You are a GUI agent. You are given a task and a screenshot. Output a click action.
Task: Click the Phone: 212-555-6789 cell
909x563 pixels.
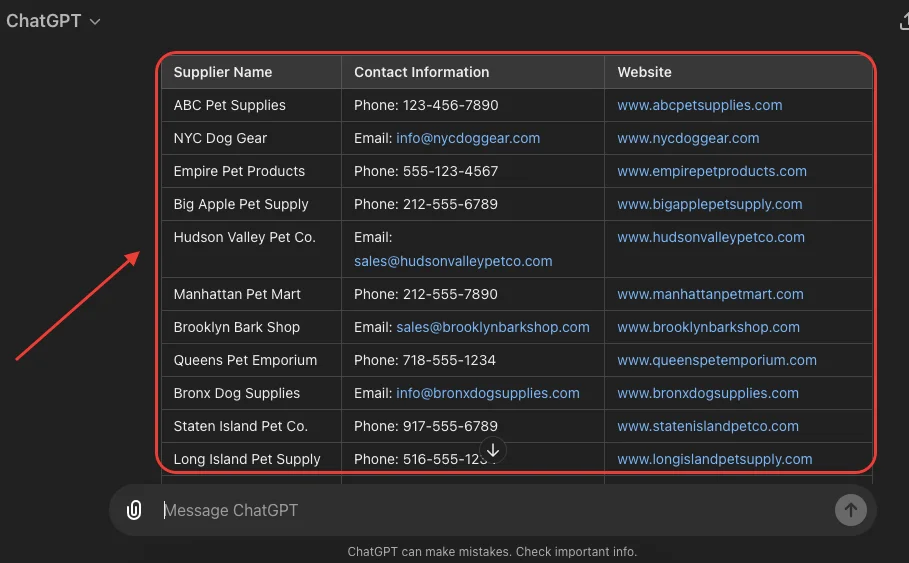473,204
